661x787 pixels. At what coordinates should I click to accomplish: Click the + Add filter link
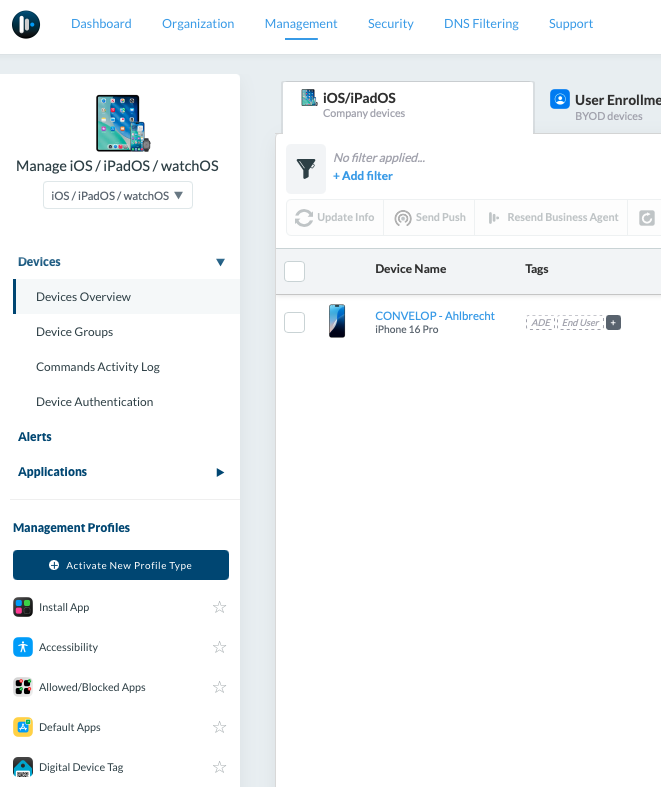click(363, 176)
